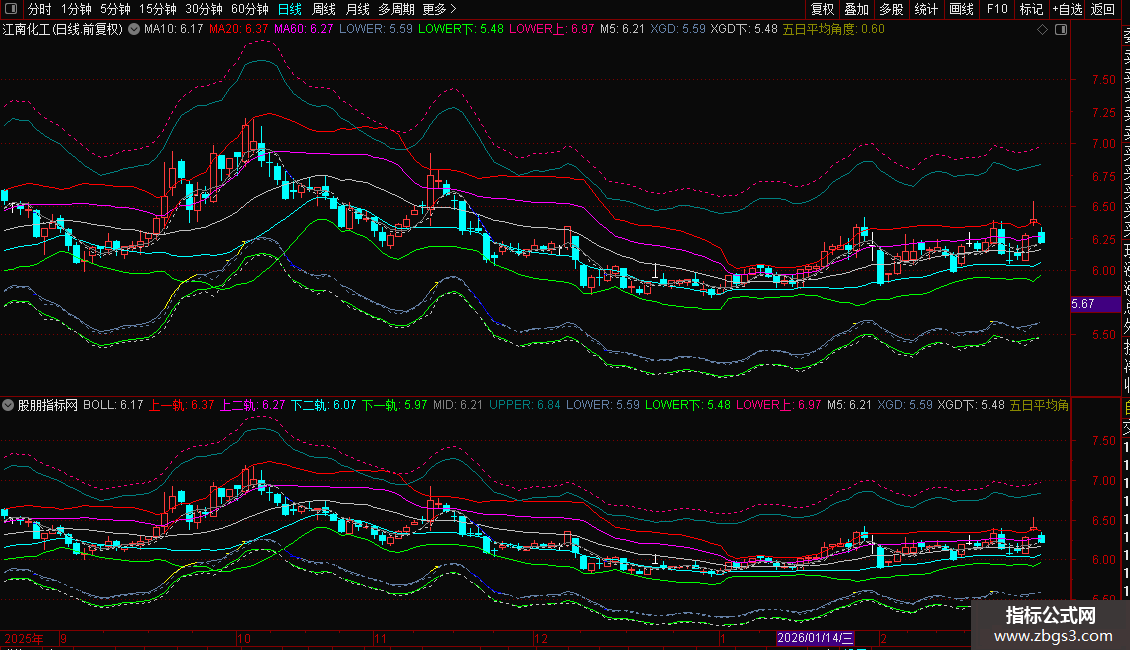Select the 日线 daily chart tab
Screen dimensions: 1130x650
click(290, 9)
